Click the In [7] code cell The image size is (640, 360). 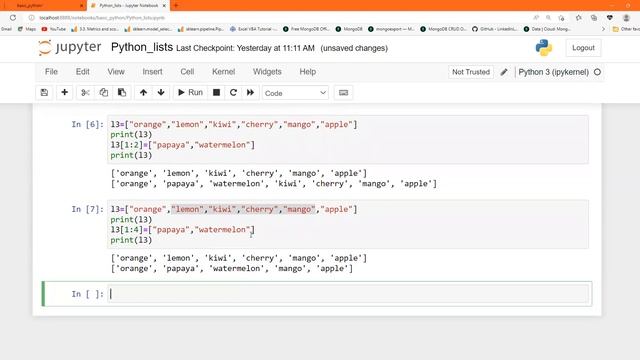348,224
